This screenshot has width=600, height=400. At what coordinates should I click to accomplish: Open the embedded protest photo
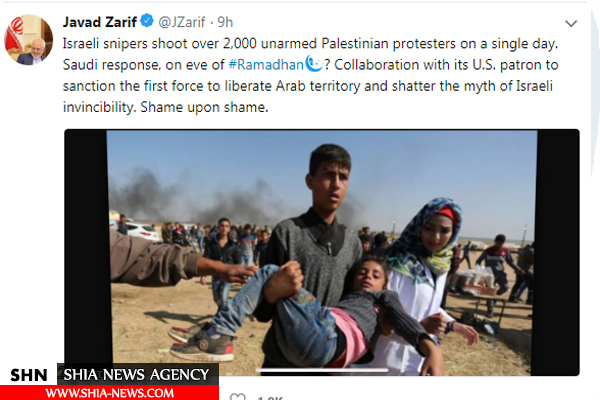[x=322, y=253]
